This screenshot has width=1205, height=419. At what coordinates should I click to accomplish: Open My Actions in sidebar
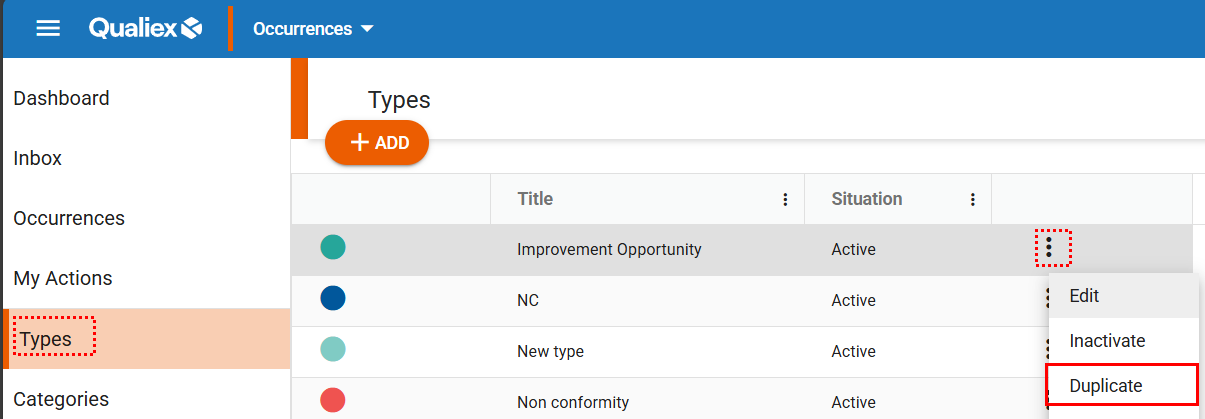click(x=63, y=278)
